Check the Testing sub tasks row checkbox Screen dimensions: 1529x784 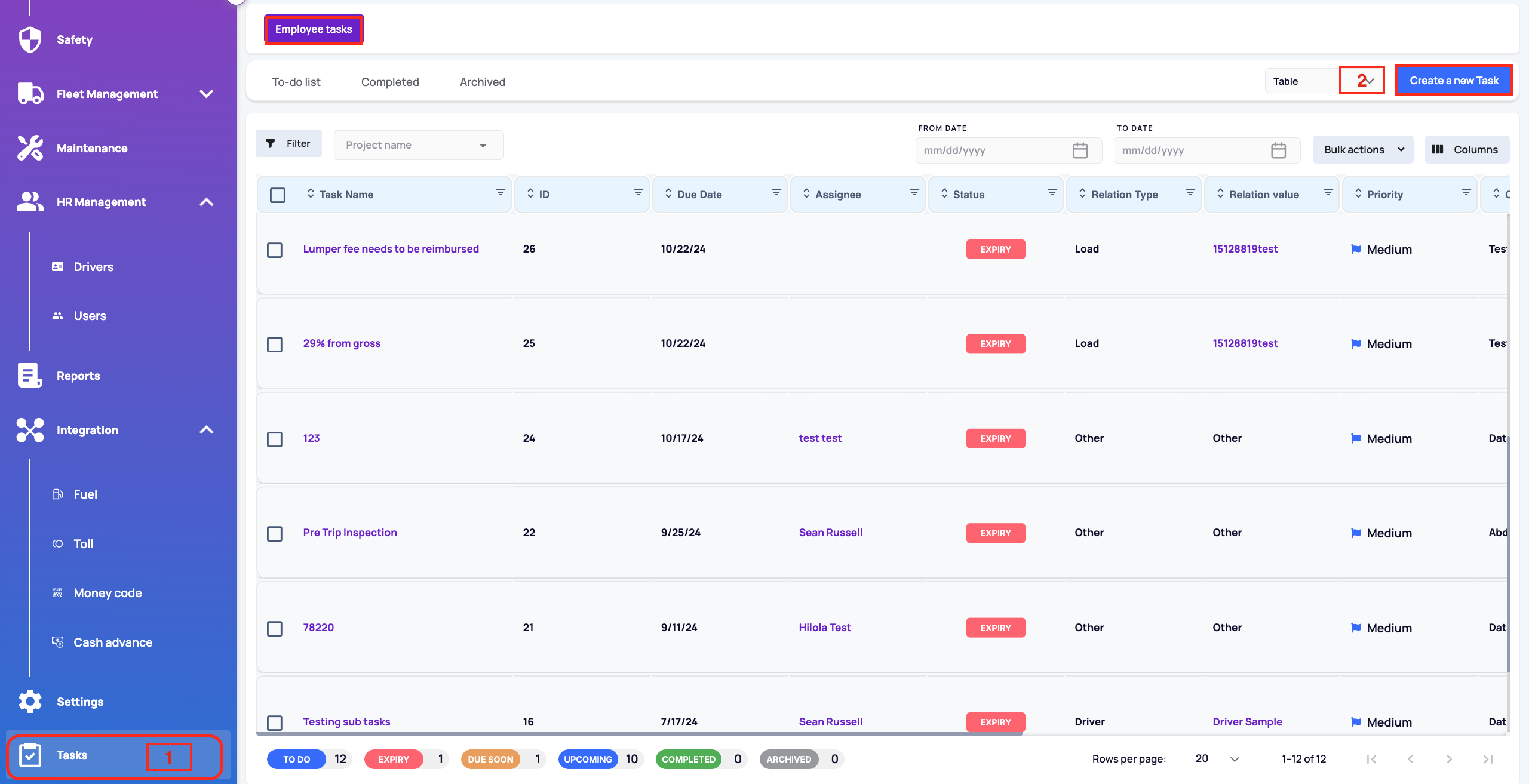pos(275,722)
